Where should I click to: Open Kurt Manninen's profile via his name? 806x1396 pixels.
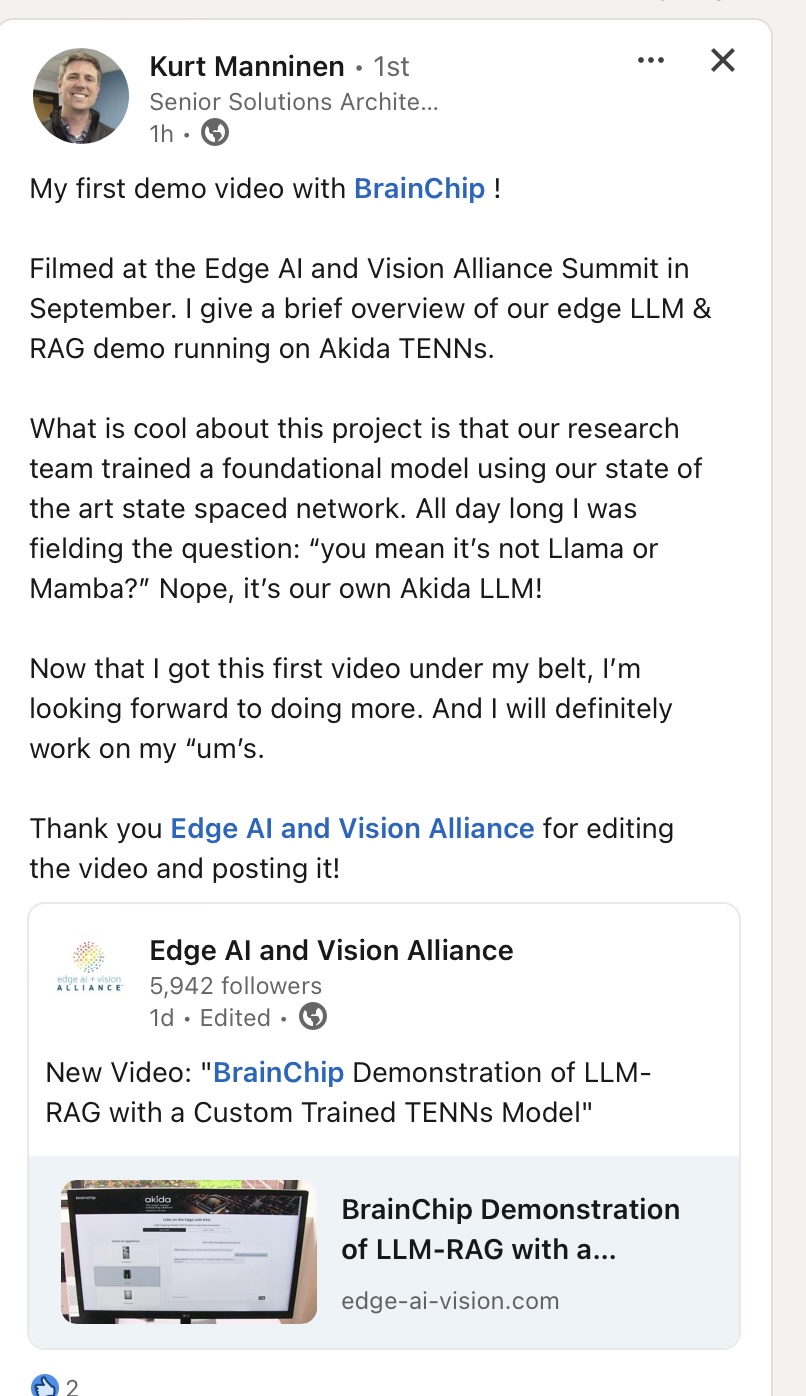click(246, 67)
